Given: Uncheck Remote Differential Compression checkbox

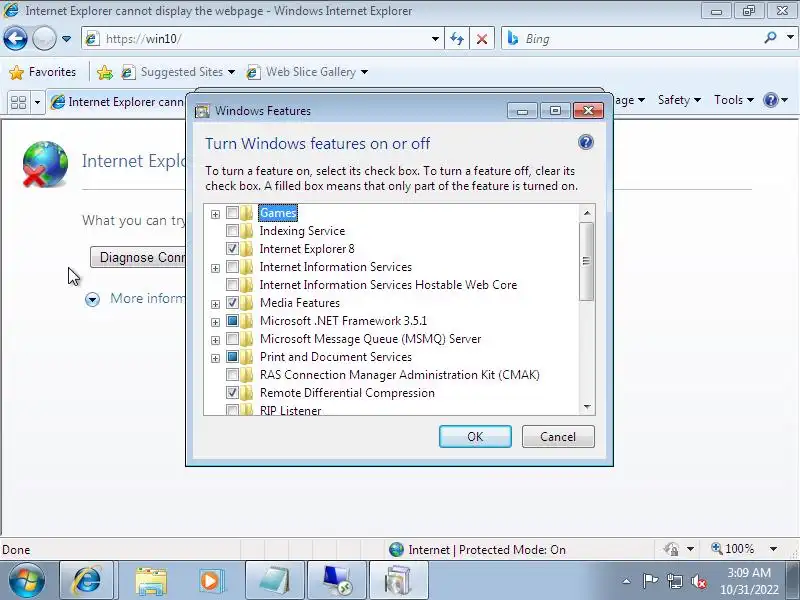Looking at the screenshot, I should (x=232, y=393).
